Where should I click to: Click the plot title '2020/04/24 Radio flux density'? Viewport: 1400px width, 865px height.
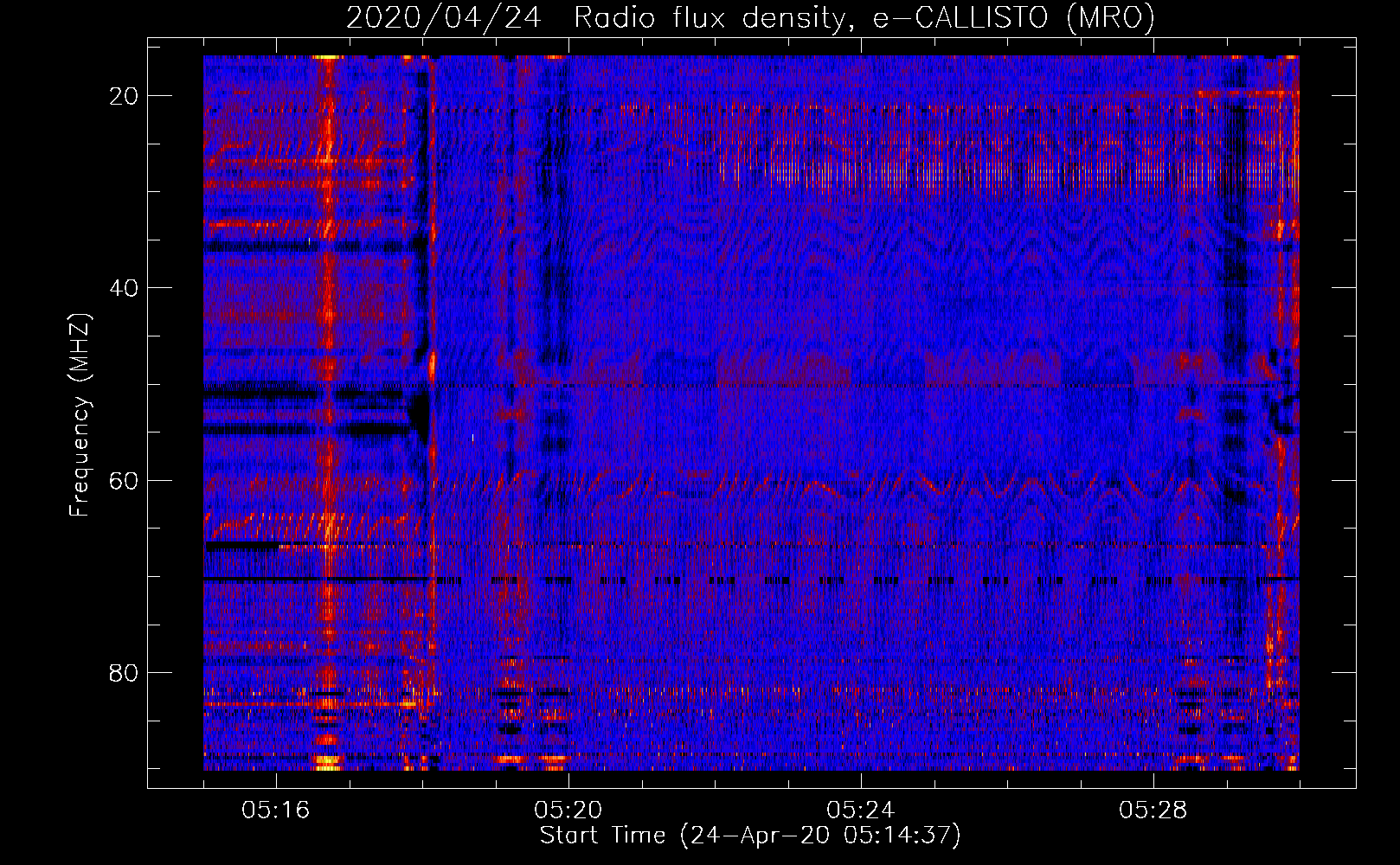[750, 17]
